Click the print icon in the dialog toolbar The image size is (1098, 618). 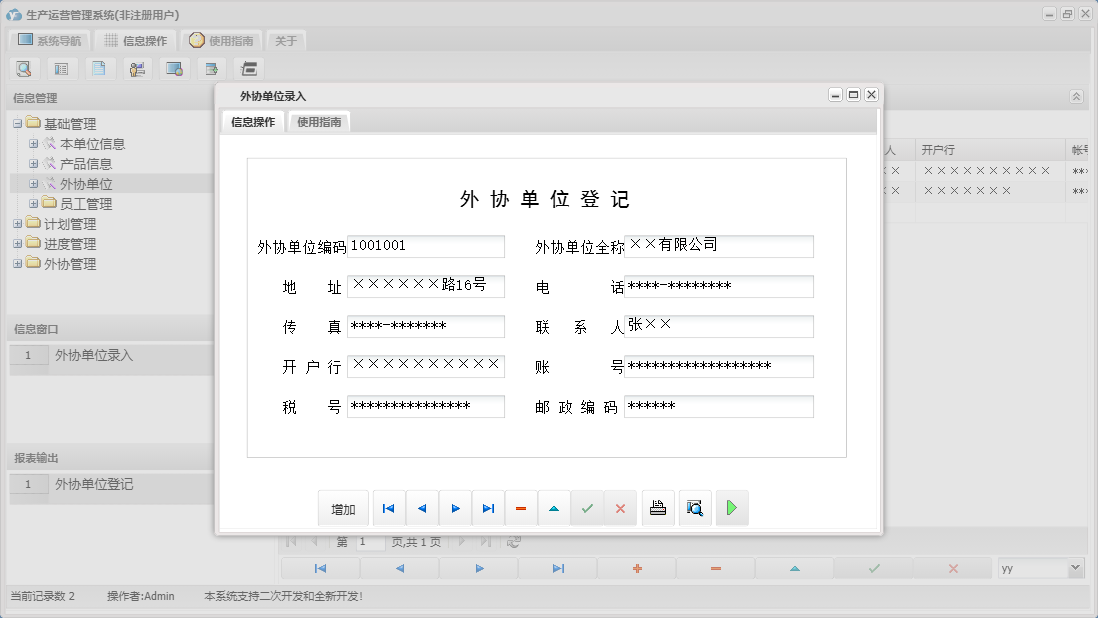pyautogui.click(x=657, y=508)
